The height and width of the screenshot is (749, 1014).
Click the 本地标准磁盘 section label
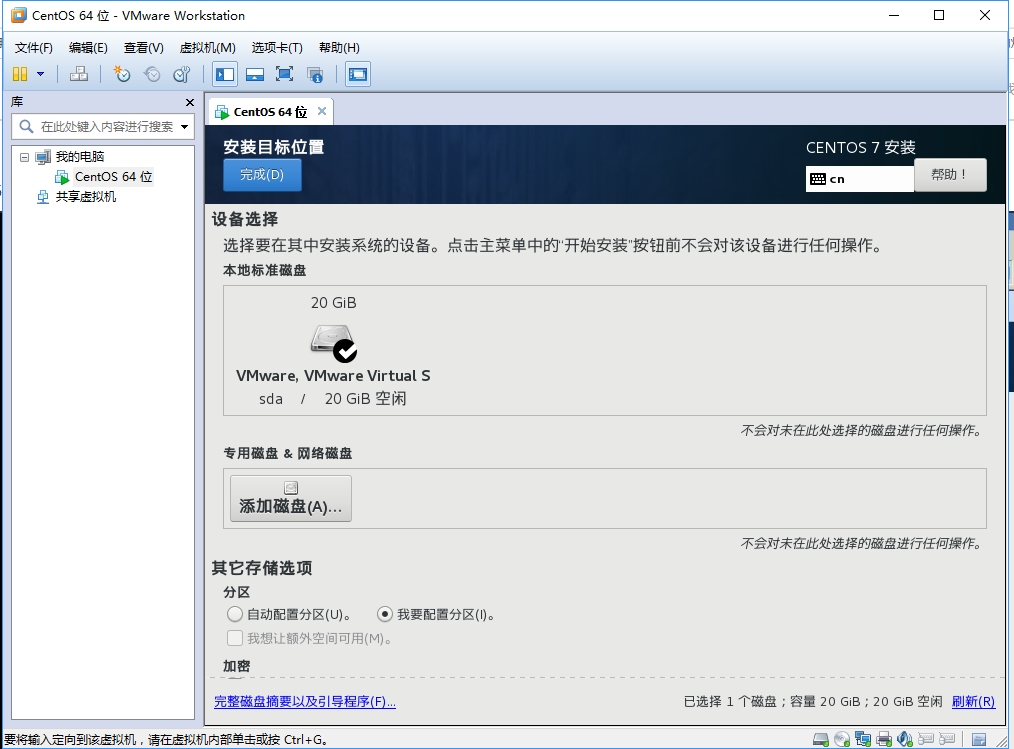click(x=264, y=270)
